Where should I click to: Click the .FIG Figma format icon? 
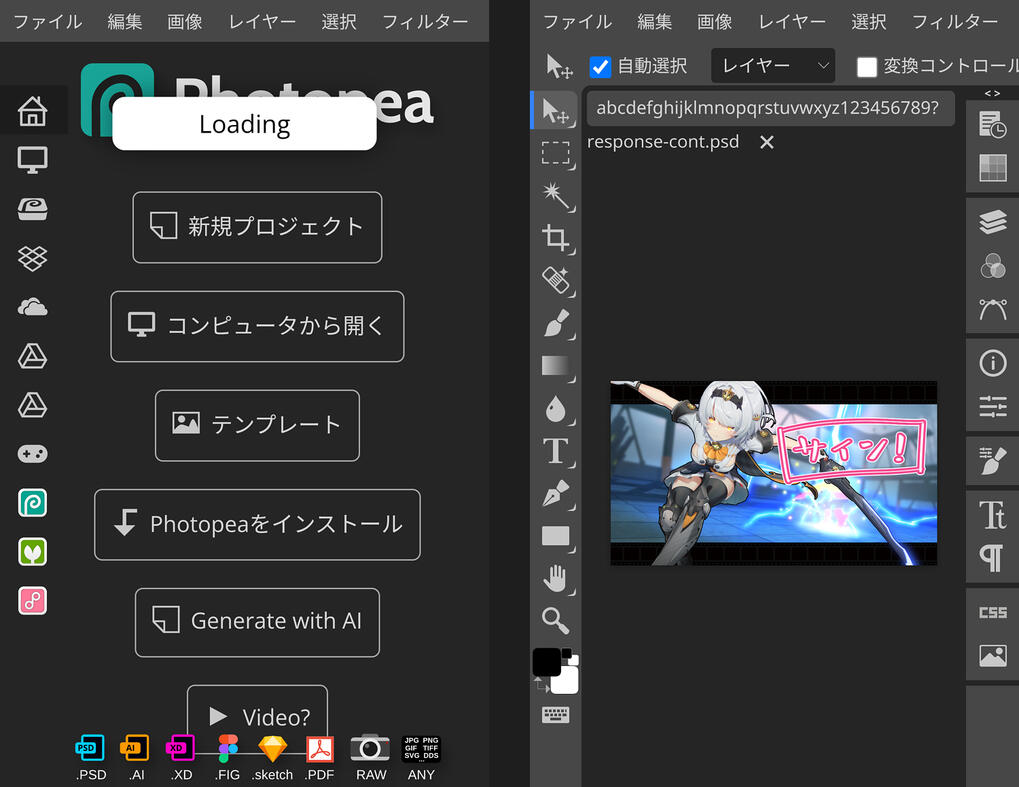[x=227, y=757]
